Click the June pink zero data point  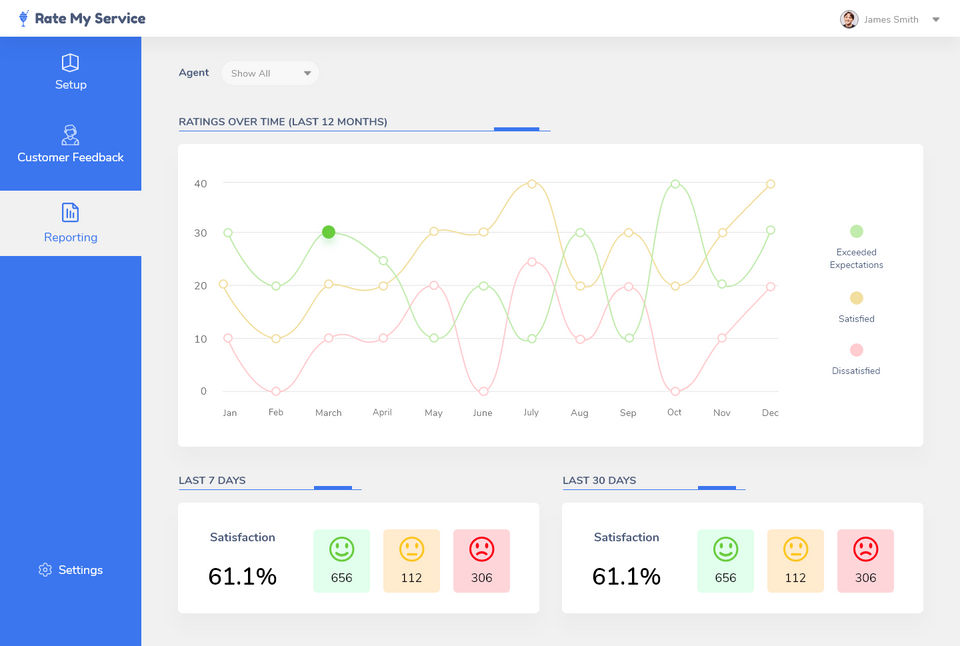tap(483, 391)
